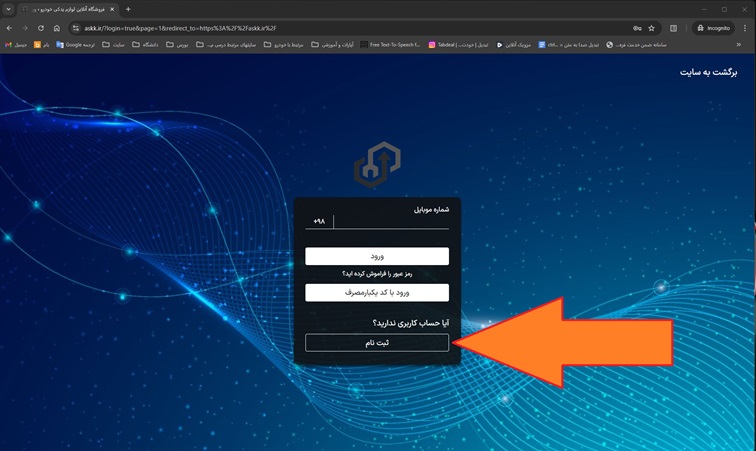Click the browser back arrow

pyautogui.click(x=10, y=28)
